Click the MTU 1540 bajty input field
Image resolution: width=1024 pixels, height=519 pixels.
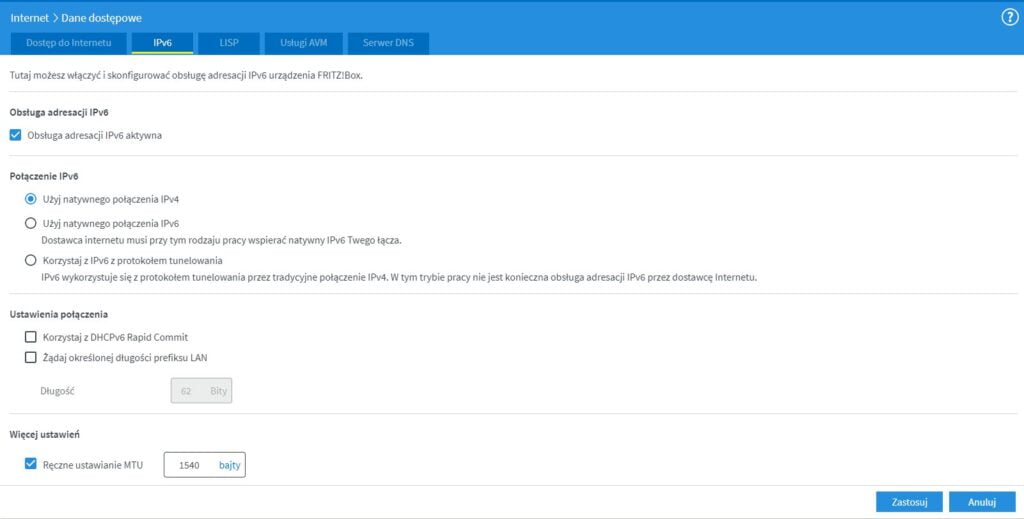[204, 465]
